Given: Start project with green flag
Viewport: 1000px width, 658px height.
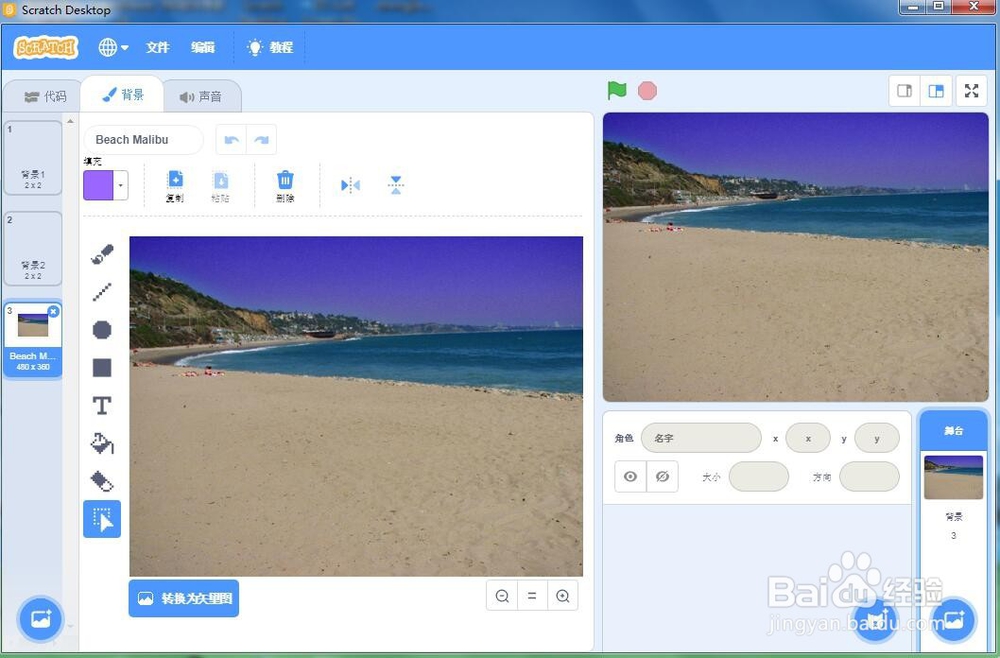Looking at the screenshot, I should coord(617,91).
